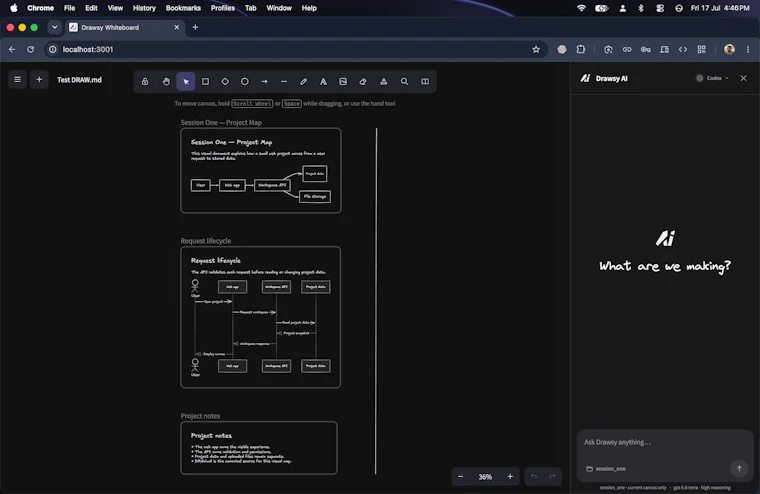Screen dimensions: 760x494
Task: Click the redo arrow button
Action: click(x=552, y=477)
